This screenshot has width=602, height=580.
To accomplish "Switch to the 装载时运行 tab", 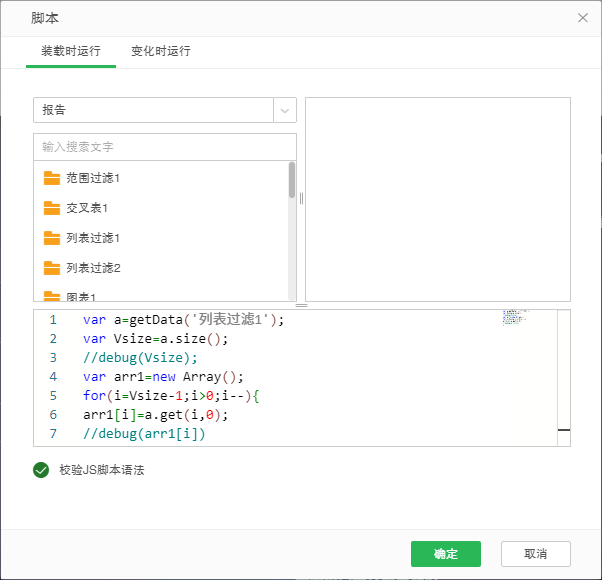I will 70,51.
